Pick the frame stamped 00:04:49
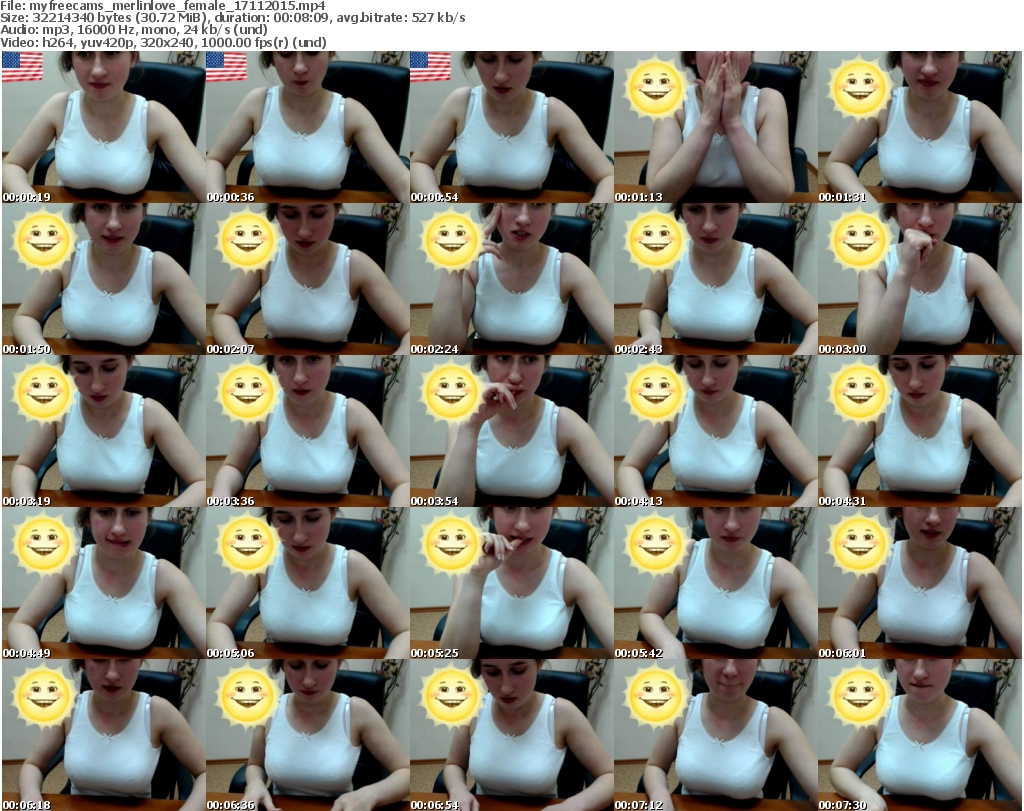Image resolution: width=1024 pixels, height=811 pixels. coord(104,584)
